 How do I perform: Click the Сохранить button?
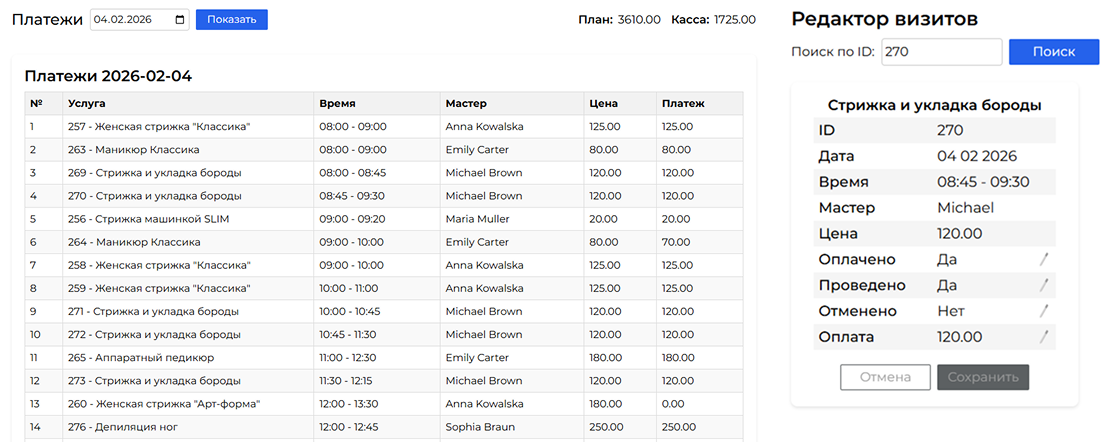pos(982,377)
